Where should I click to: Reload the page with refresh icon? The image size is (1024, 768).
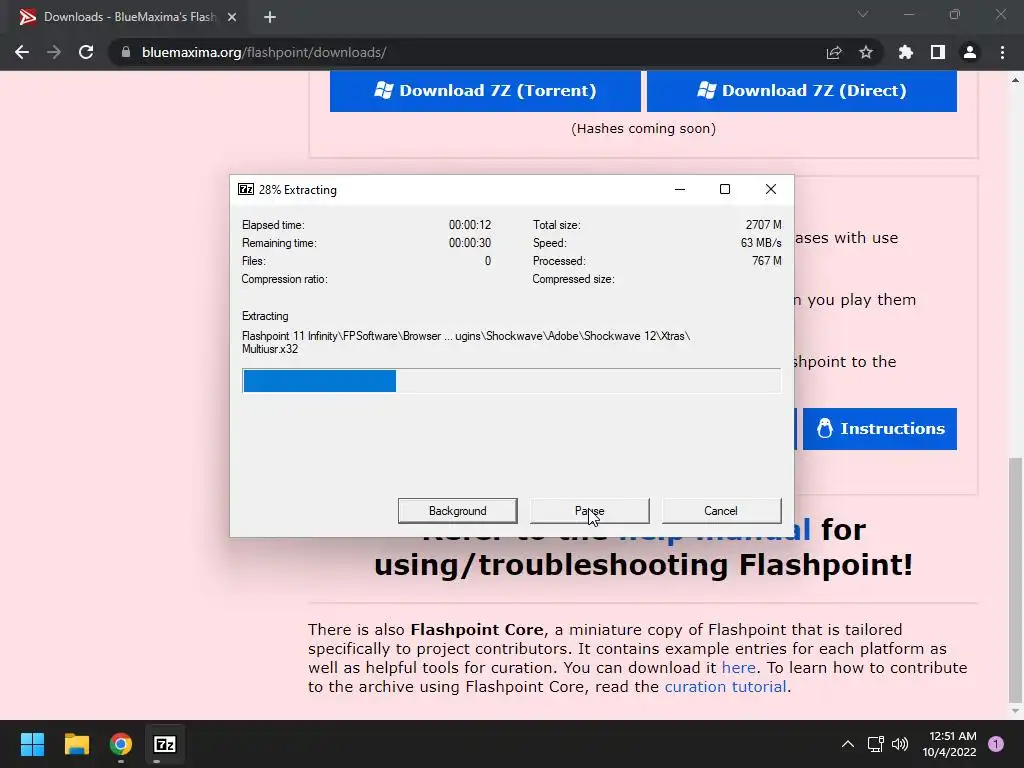(x=86, y=52)
